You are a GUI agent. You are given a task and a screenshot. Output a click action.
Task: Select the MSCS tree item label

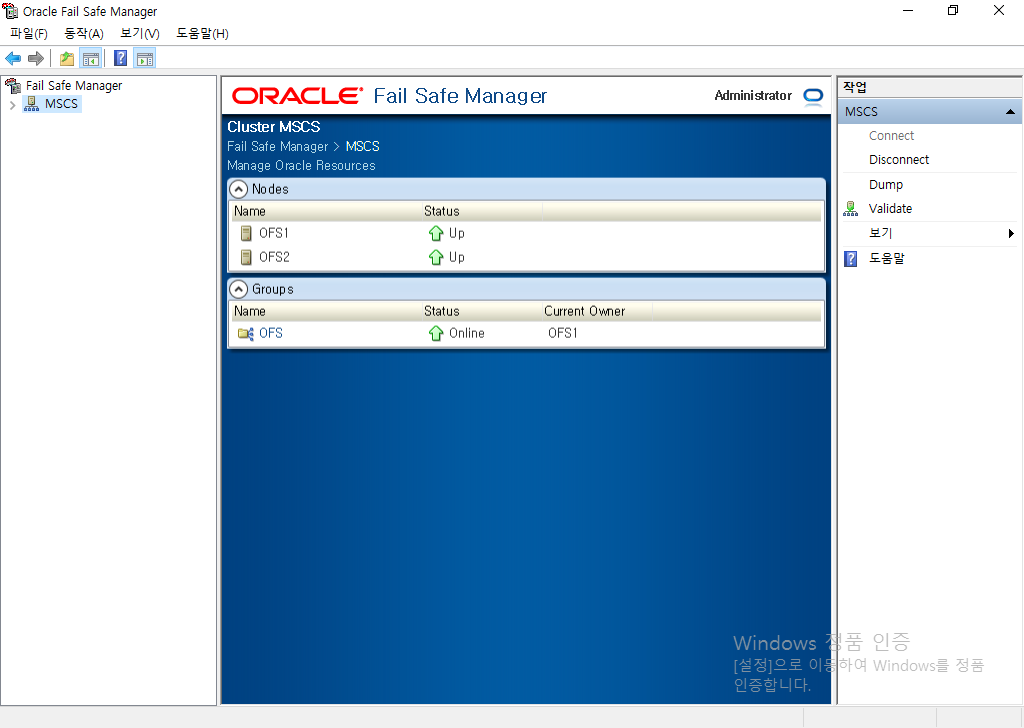click(61, 104)
